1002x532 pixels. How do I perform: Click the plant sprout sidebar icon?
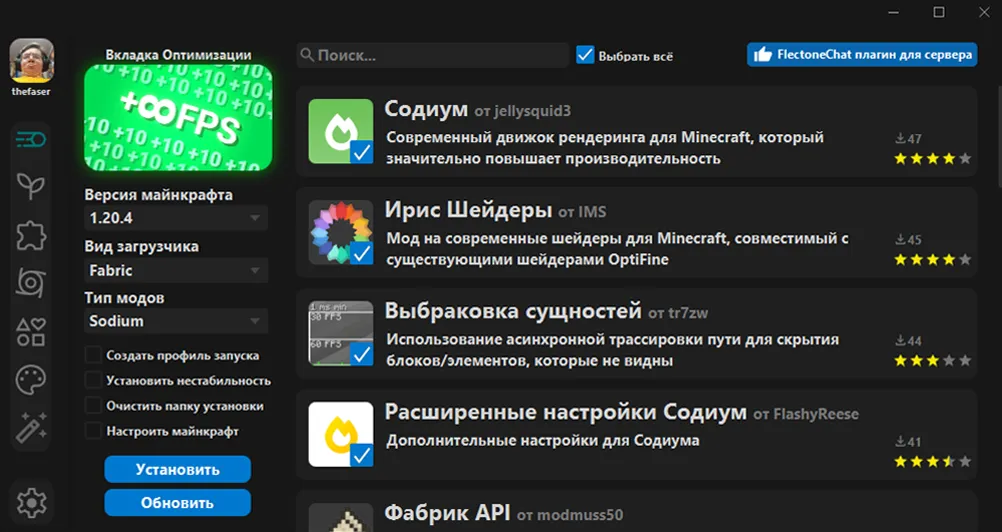pyautogui.click(x=32, y=186)
